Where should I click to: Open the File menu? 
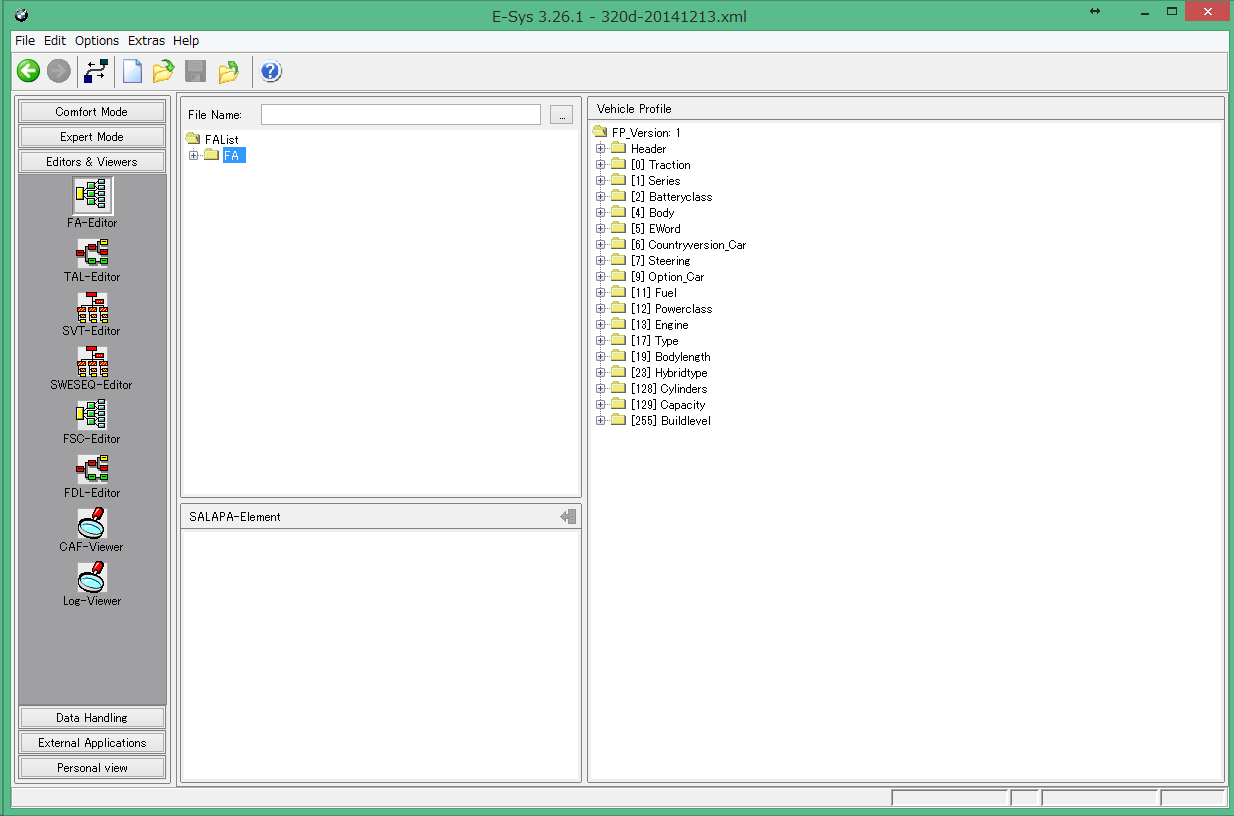(25, 41)
